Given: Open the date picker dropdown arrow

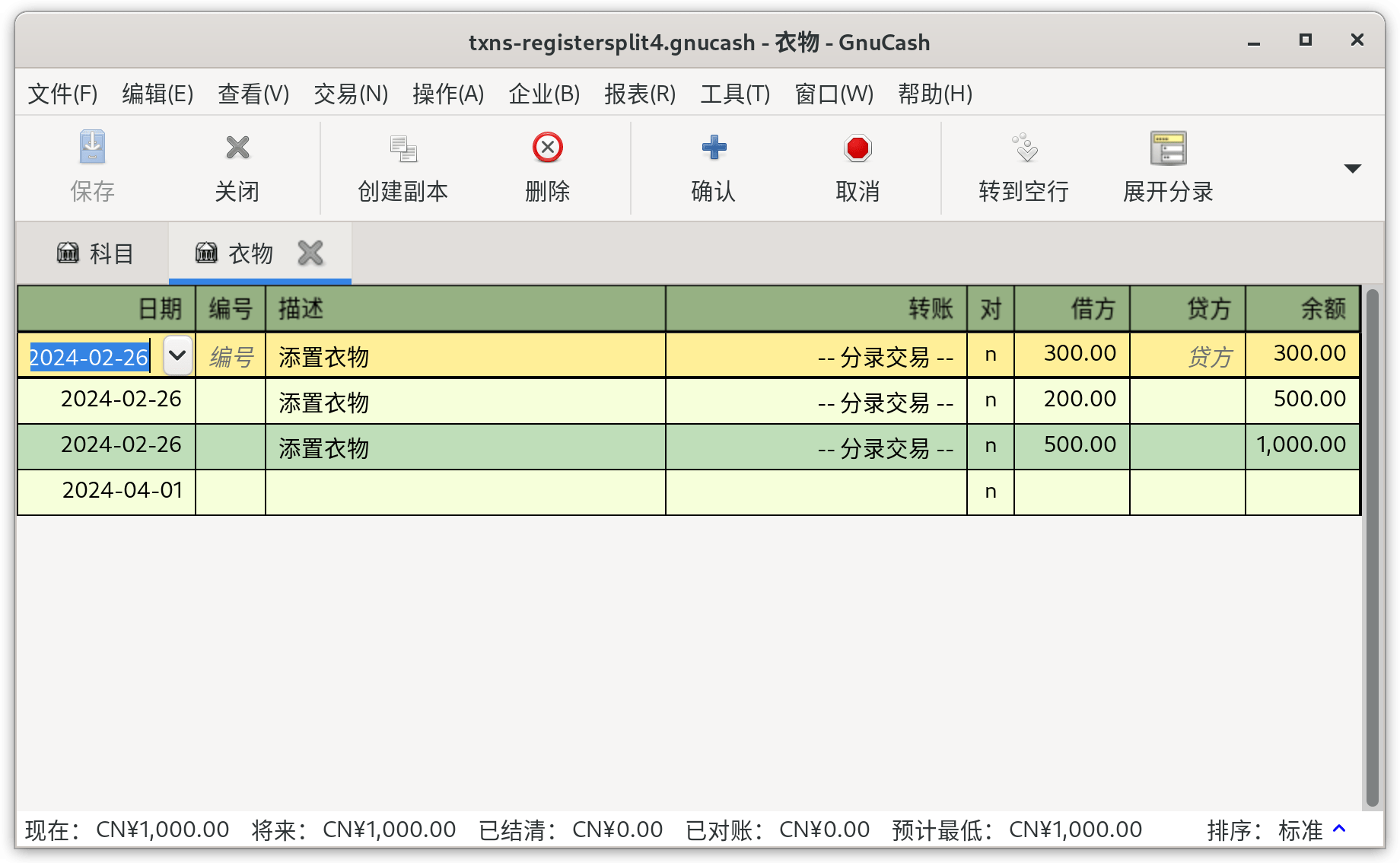Looking at the screenshot, I should tap(177, 355).
